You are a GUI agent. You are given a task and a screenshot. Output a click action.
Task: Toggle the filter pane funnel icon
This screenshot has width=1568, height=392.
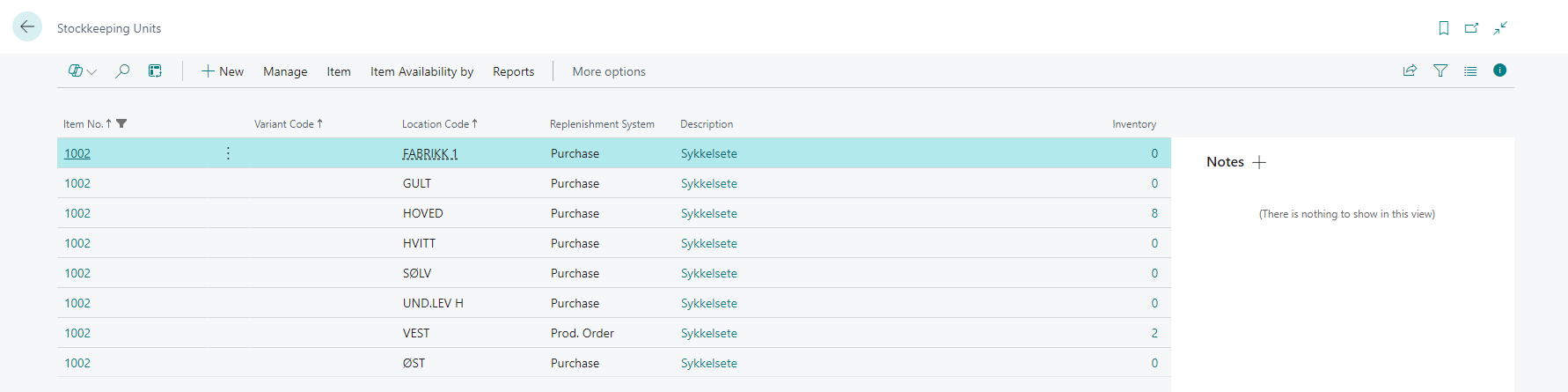(1440, 70)
